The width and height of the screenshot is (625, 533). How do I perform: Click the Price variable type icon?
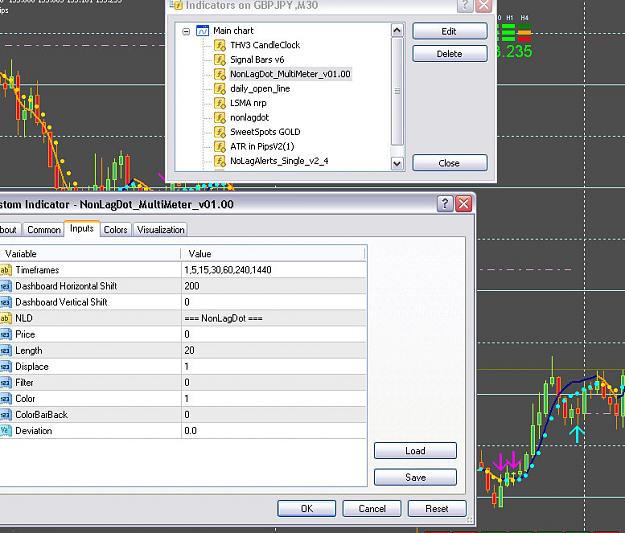(5, 334)
